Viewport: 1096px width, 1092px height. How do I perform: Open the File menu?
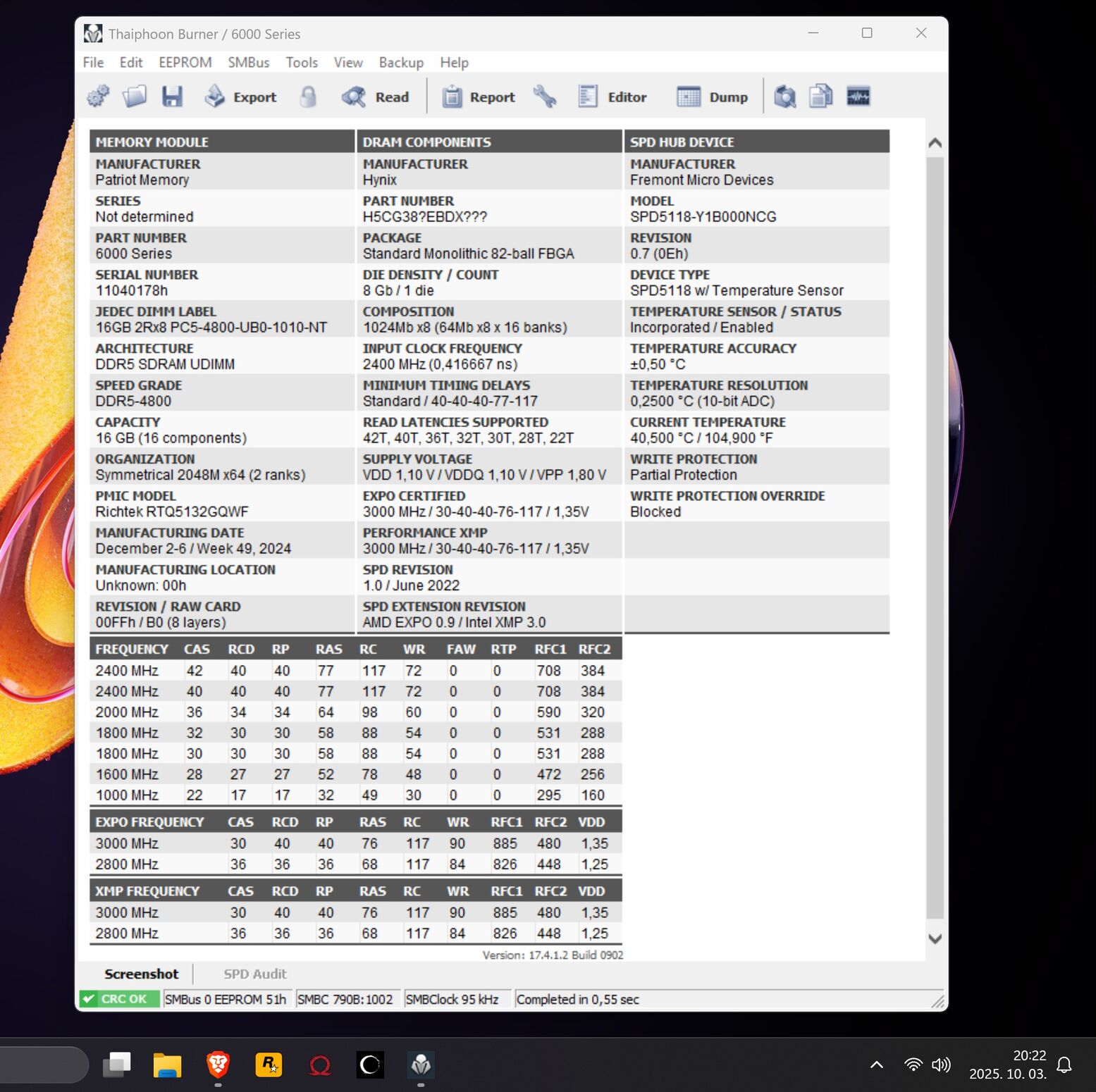click(x=93, y=62)
